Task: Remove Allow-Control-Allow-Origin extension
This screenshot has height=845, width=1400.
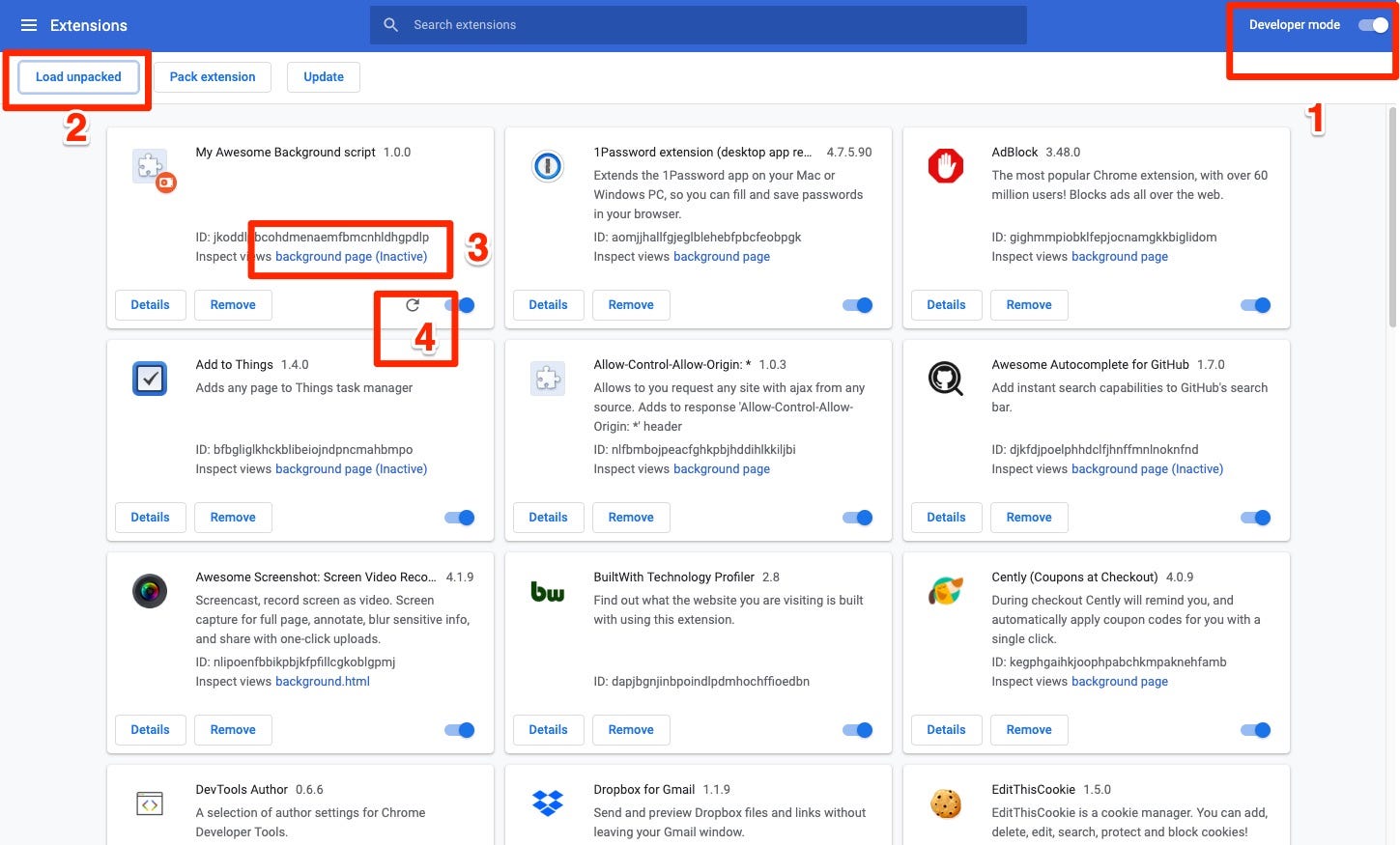Action: coord(631,518)
